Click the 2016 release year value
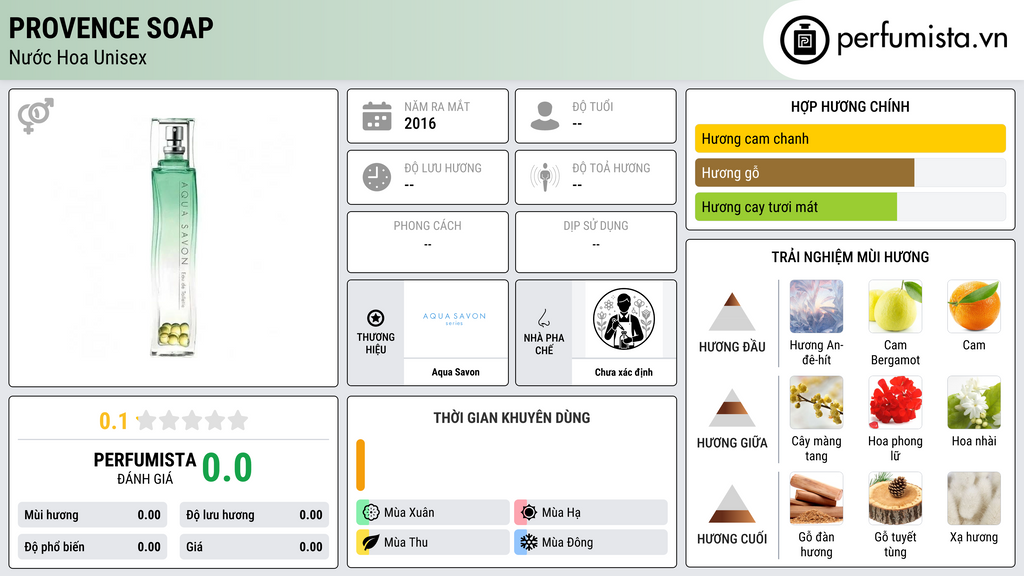1024x576 pixels. coord(420,123)
